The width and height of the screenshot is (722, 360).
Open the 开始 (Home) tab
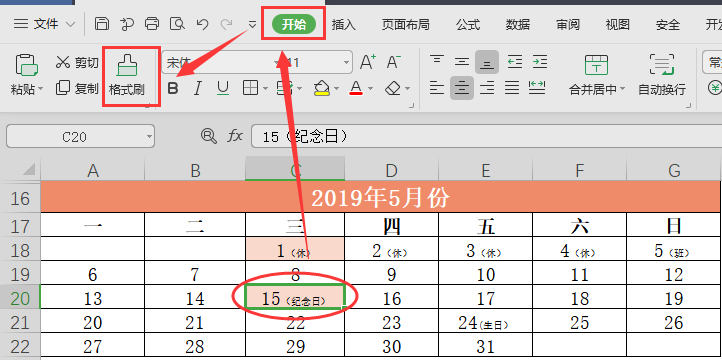tap(294, 24)
